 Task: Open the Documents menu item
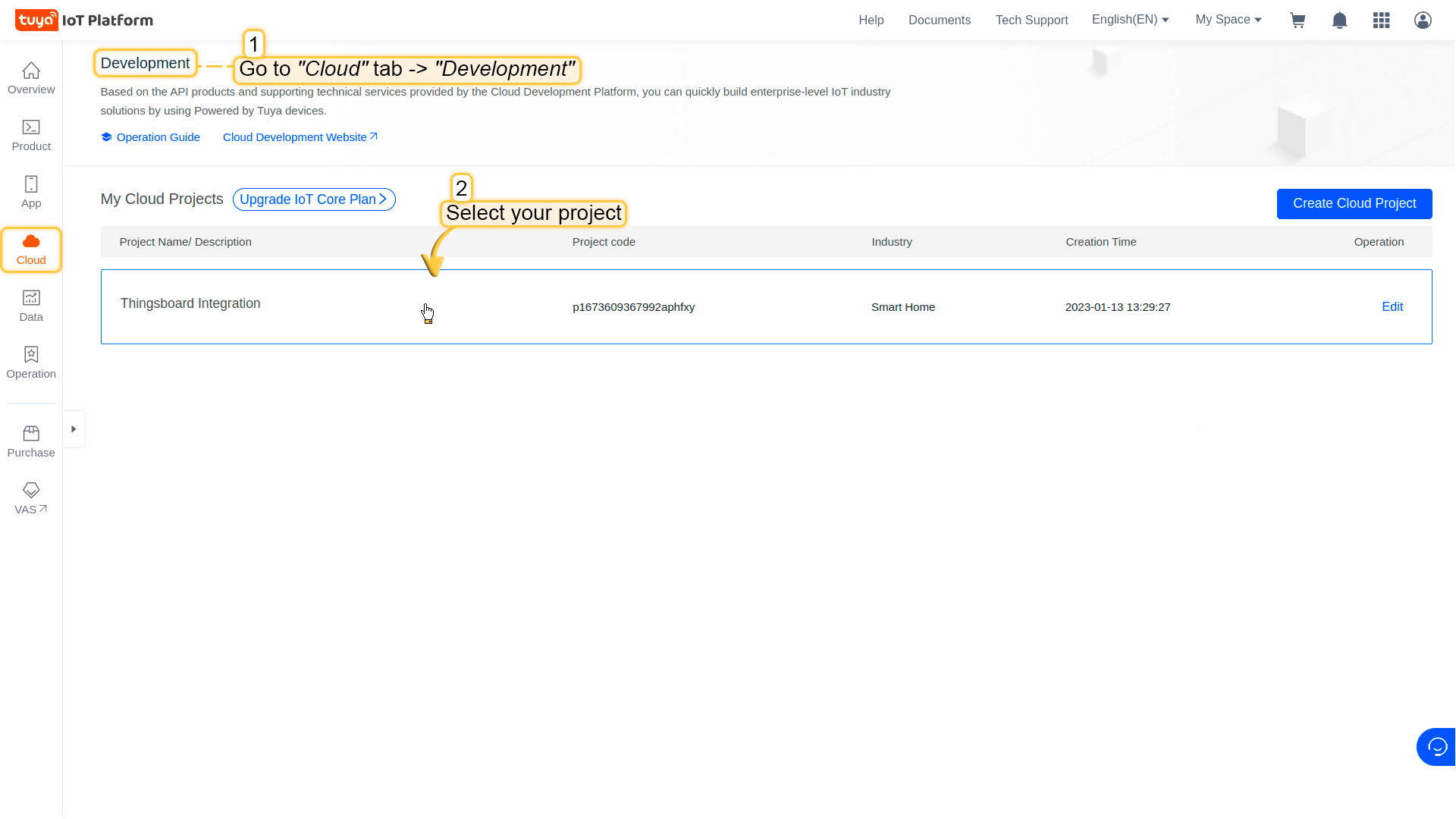pos(939,20)
